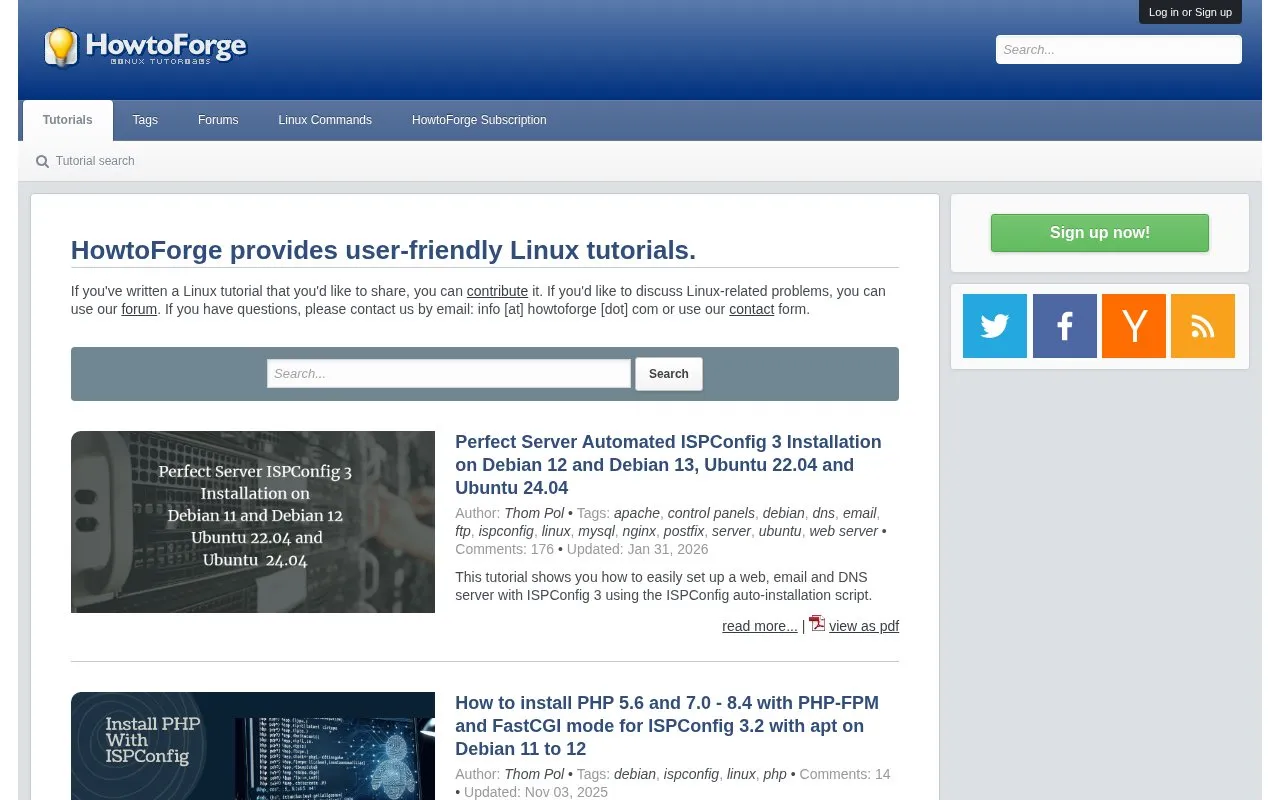This screenshot has height=800, width=1280.
Task: Open the Facebook social icon
Action: click(x=1065, y=326)
